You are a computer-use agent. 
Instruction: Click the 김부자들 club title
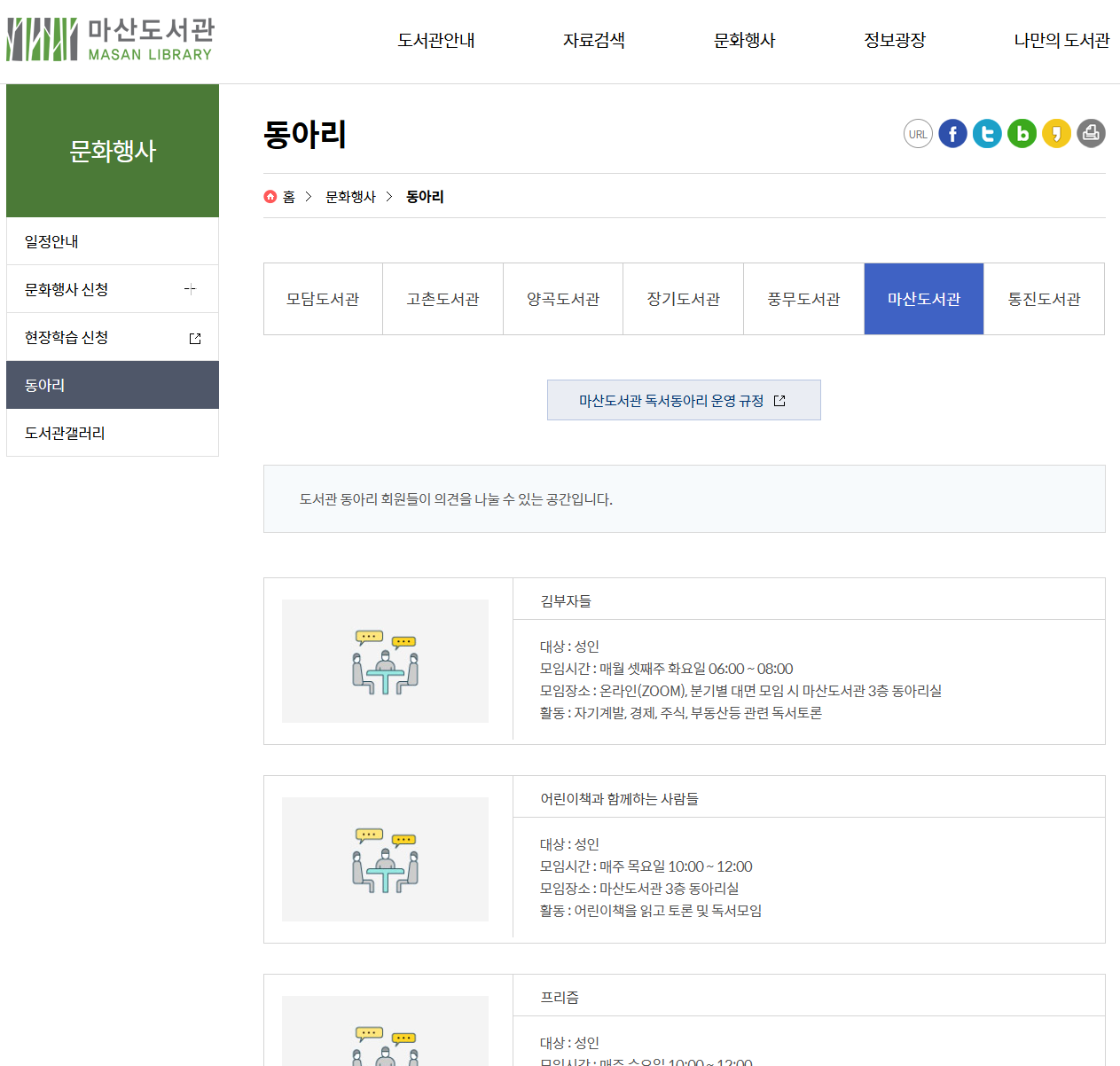click(566, 601)
